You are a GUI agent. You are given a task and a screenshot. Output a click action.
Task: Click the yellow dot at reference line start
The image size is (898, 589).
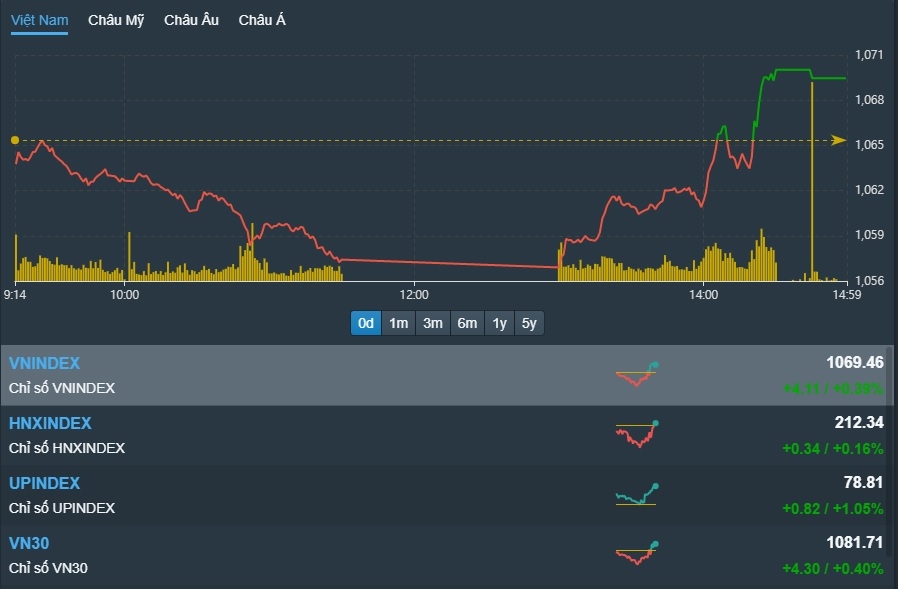tap(15, 140)
